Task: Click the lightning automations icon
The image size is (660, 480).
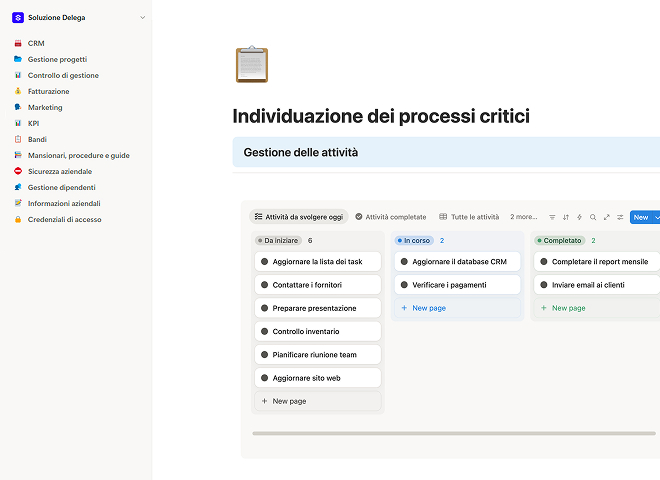Action: 579,217
